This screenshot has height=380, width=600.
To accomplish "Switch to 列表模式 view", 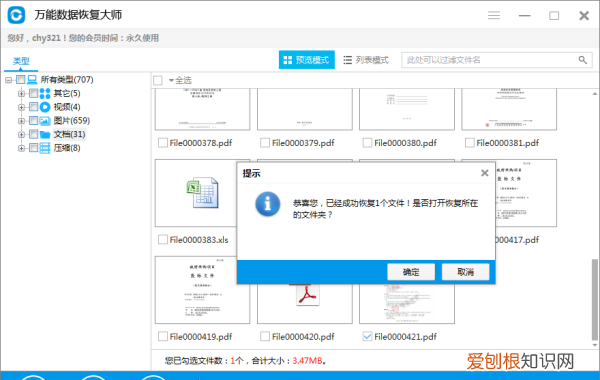I will 366,60.
